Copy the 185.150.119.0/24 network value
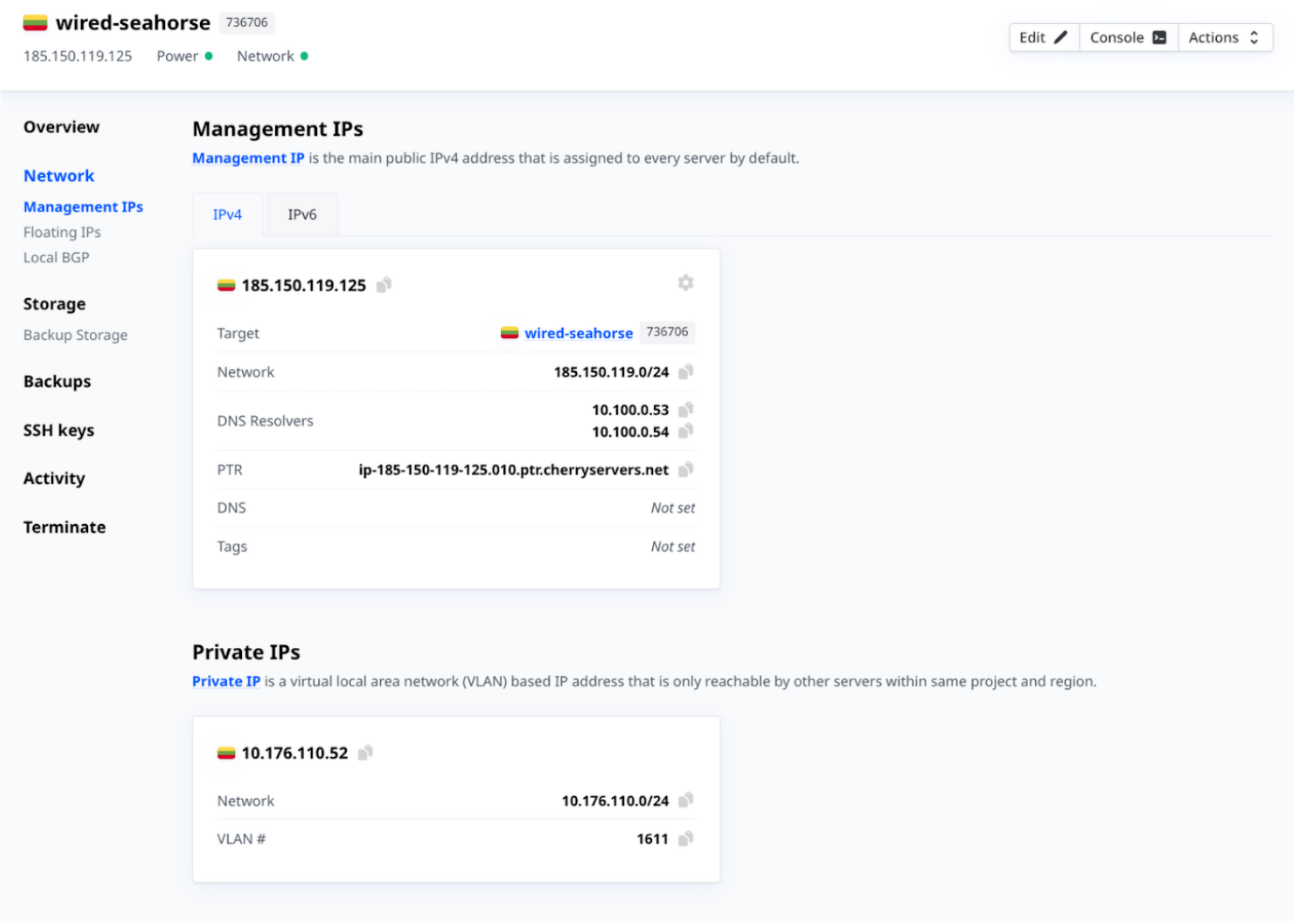 tap(686, 372)
